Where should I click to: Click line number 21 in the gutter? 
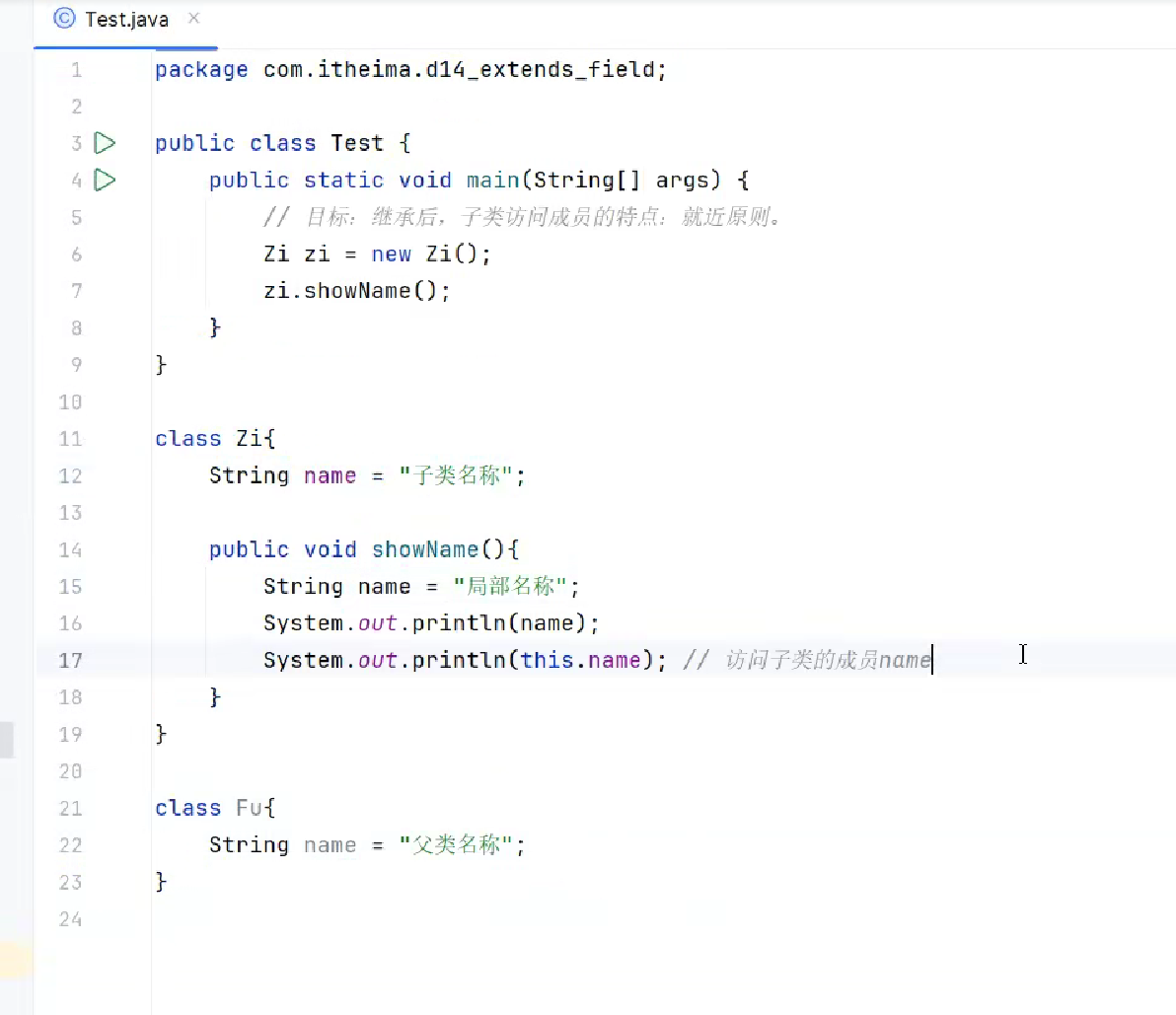coord(70,807)
